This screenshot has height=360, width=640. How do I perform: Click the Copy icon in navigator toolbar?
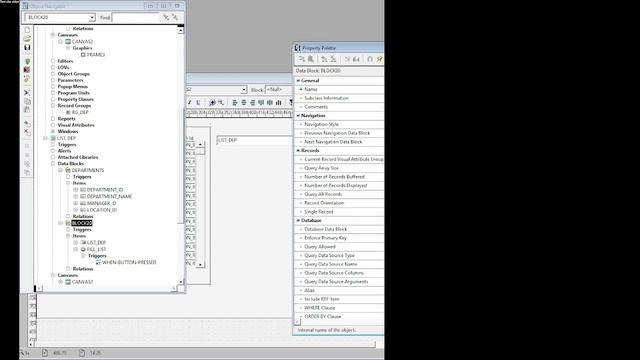27,101
